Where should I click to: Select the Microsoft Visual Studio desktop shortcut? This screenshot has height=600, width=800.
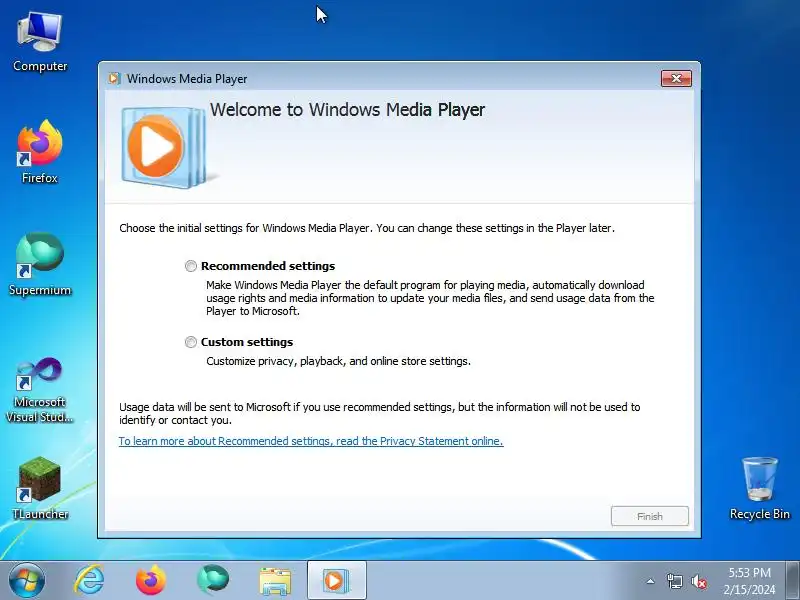pos(40,390)
